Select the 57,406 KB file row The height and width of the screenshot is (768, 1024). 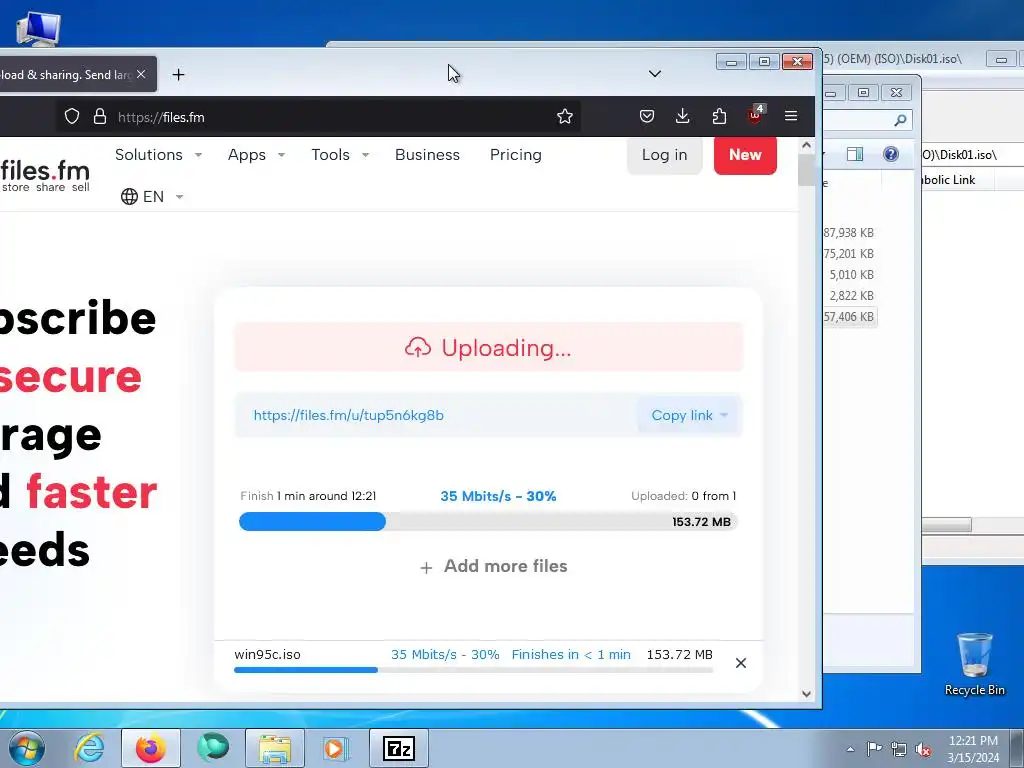tap(848, 317)
